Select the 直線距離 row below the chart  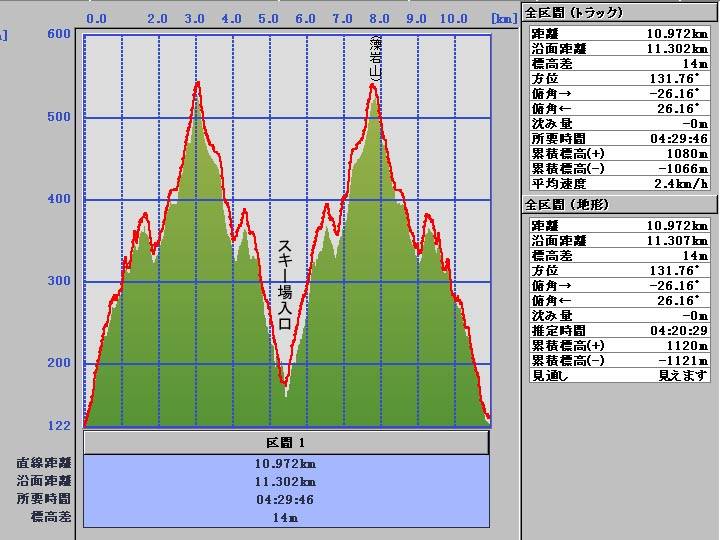tap(286, 463)
